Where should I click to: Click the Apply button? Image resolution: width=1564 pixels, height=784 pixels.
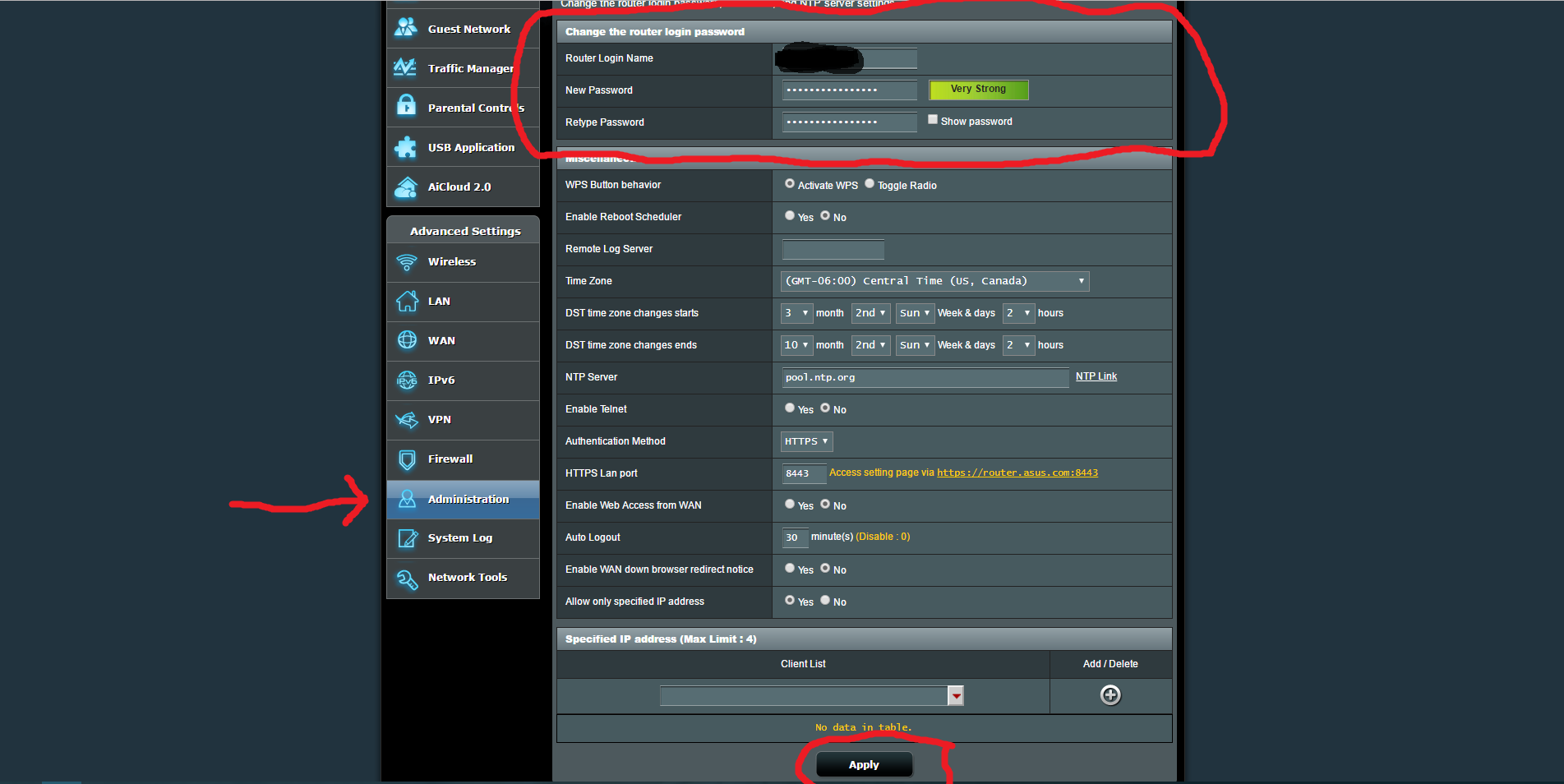(x=863, y=763)
